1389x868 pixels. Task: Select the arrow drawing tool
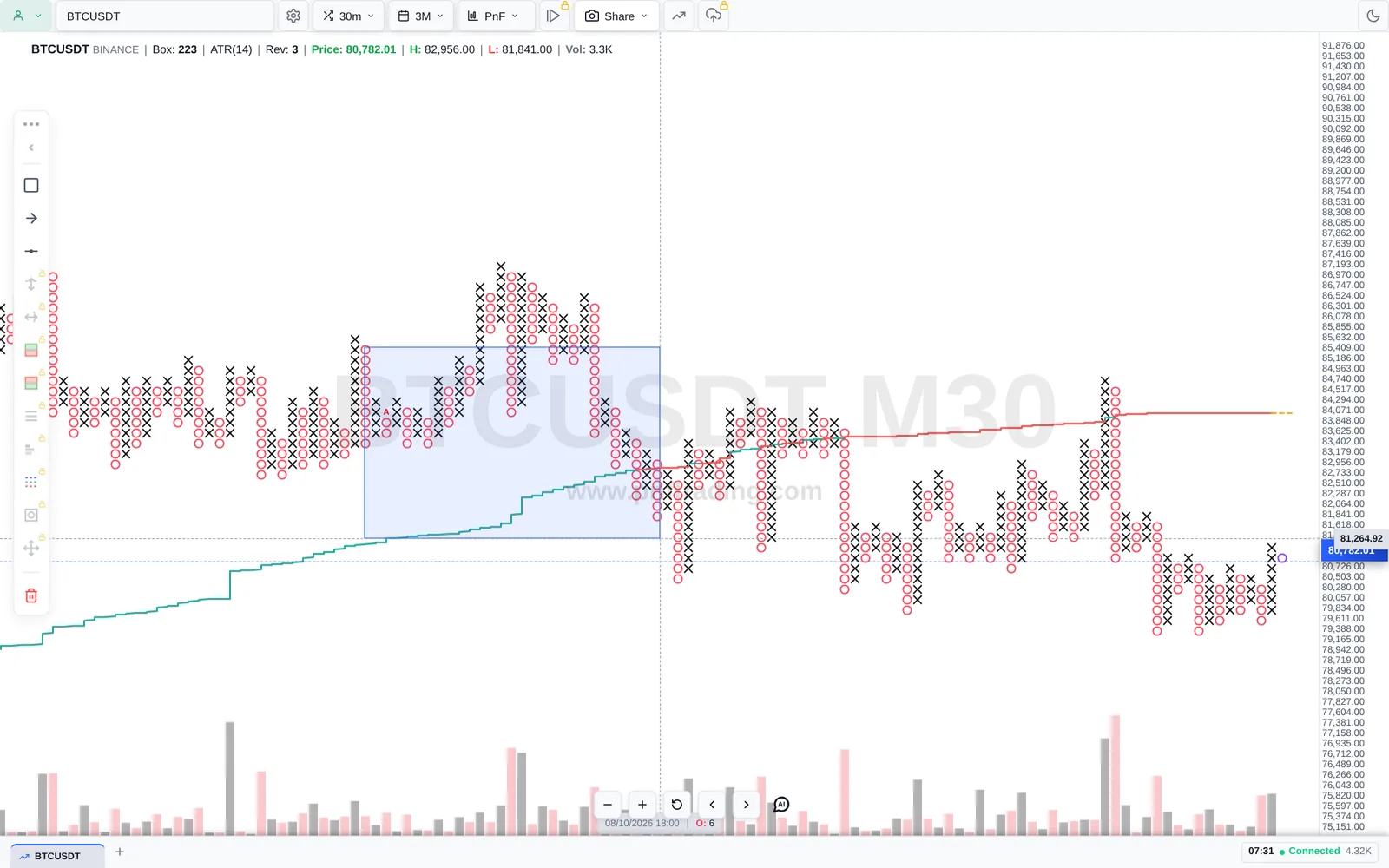pos(31,218)
